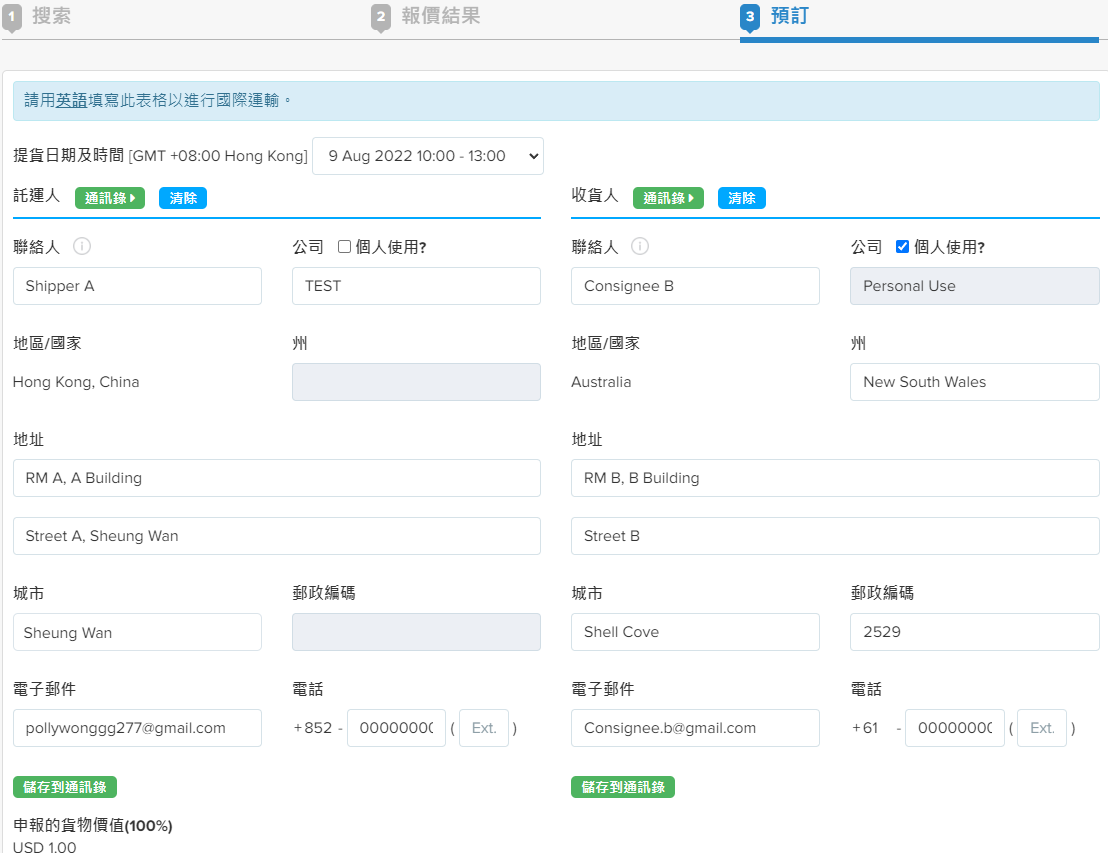Toggle shipper personal use checkbox
Image resolution: width=1108 pixels, height=853 pixels.
point(344,247)
